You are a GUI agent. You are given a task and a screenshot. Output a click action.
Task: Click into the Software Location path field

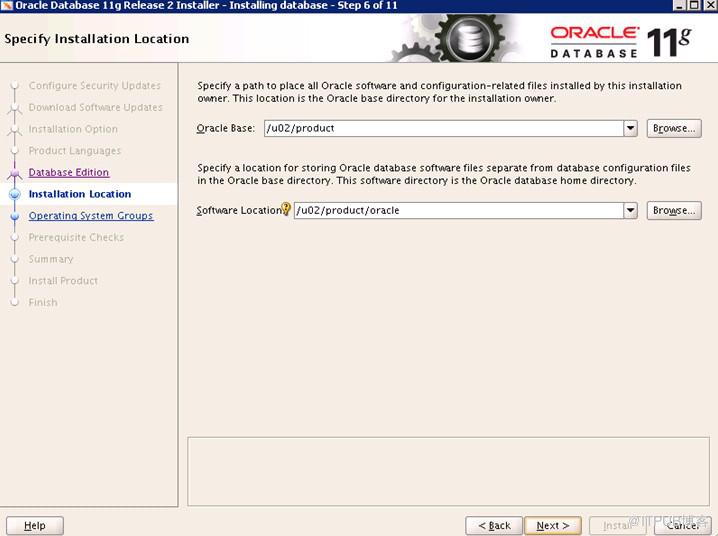click(x=458, y=211)
